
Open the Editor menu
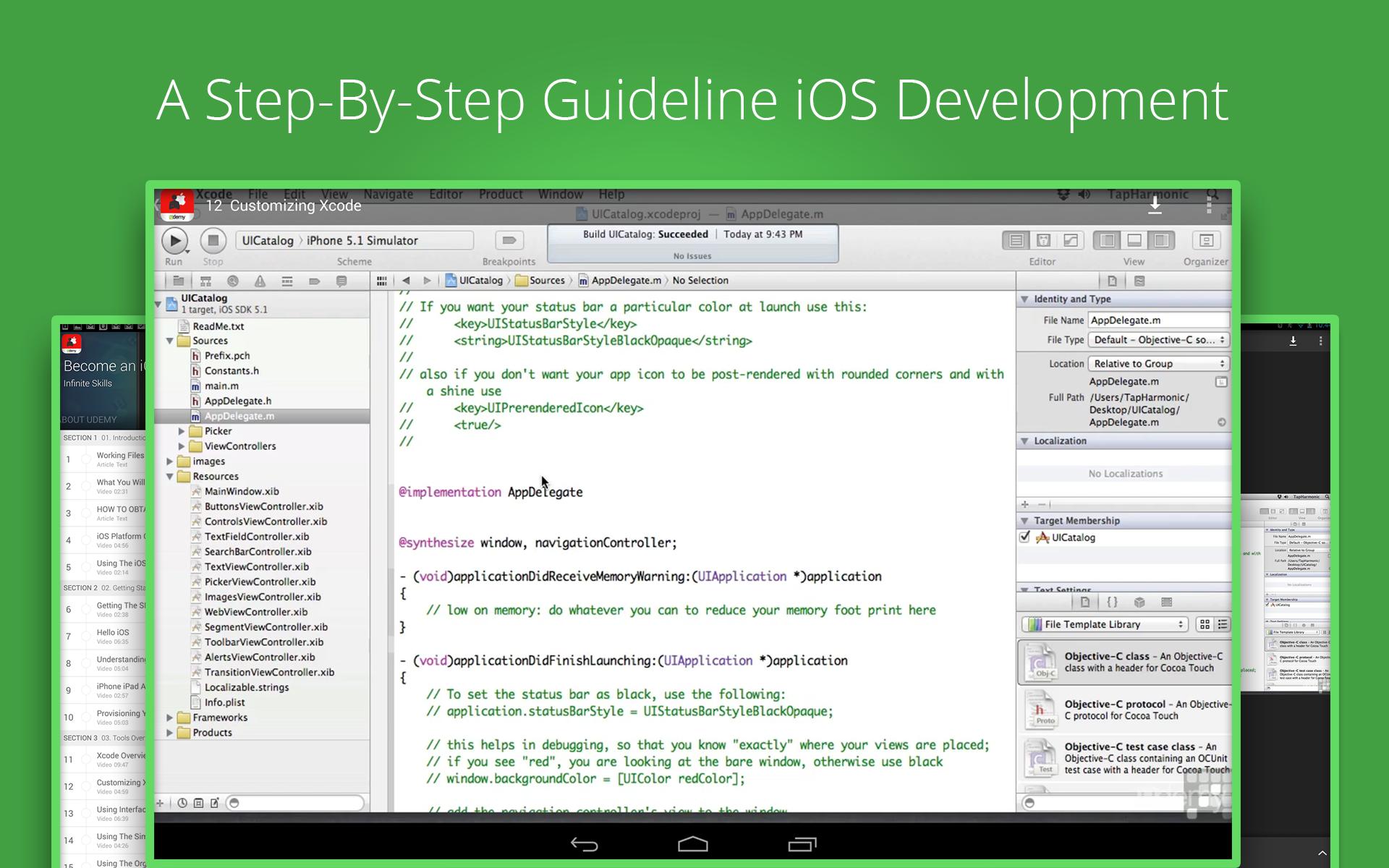[446, 194]
